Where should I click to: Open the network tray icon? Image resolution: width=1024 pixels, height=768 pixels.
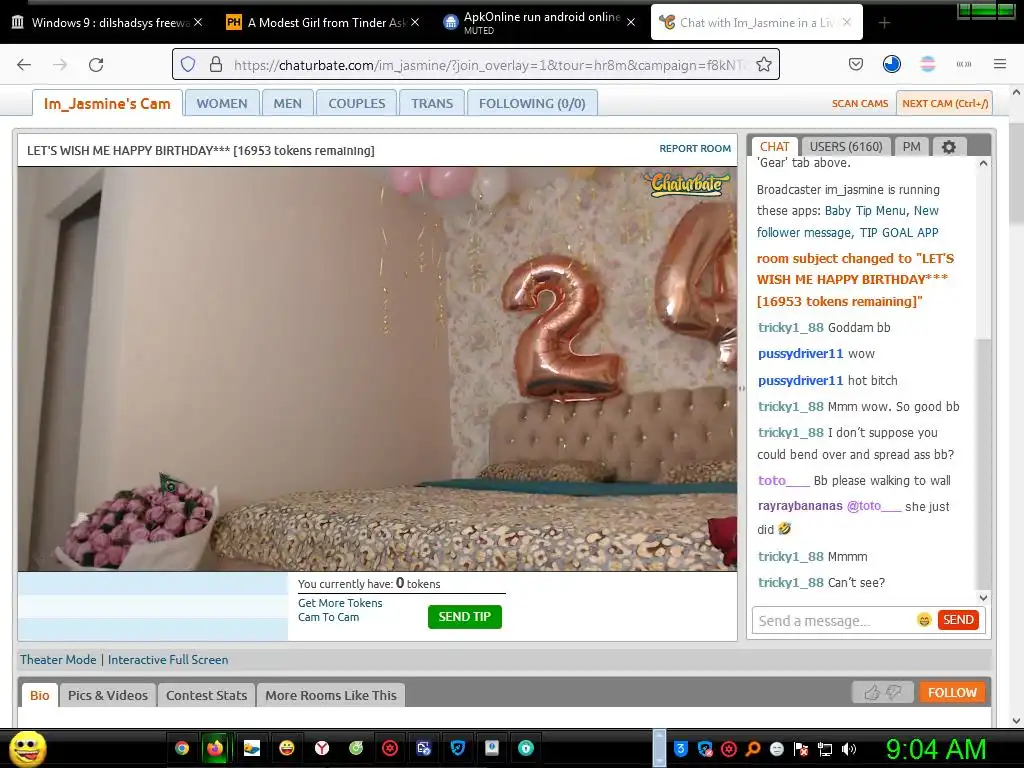click(825, 749)
